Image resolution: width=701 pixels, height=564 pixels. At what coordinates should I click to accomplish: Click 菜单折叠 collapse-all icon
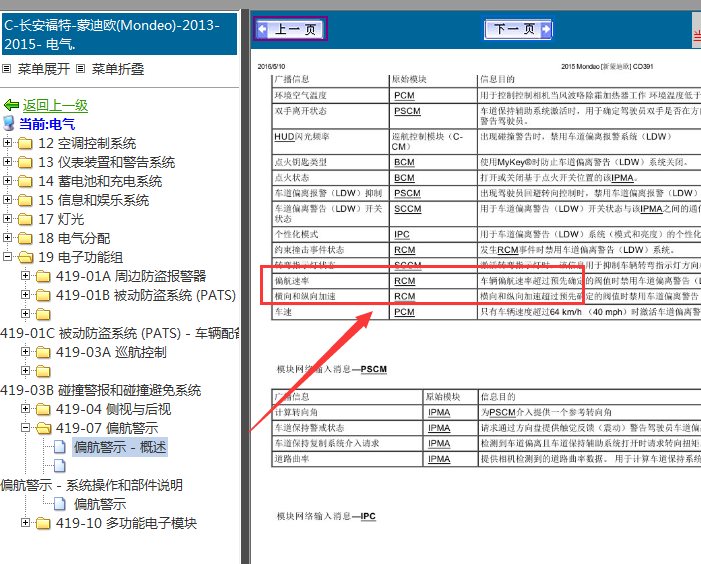(80, 69)
